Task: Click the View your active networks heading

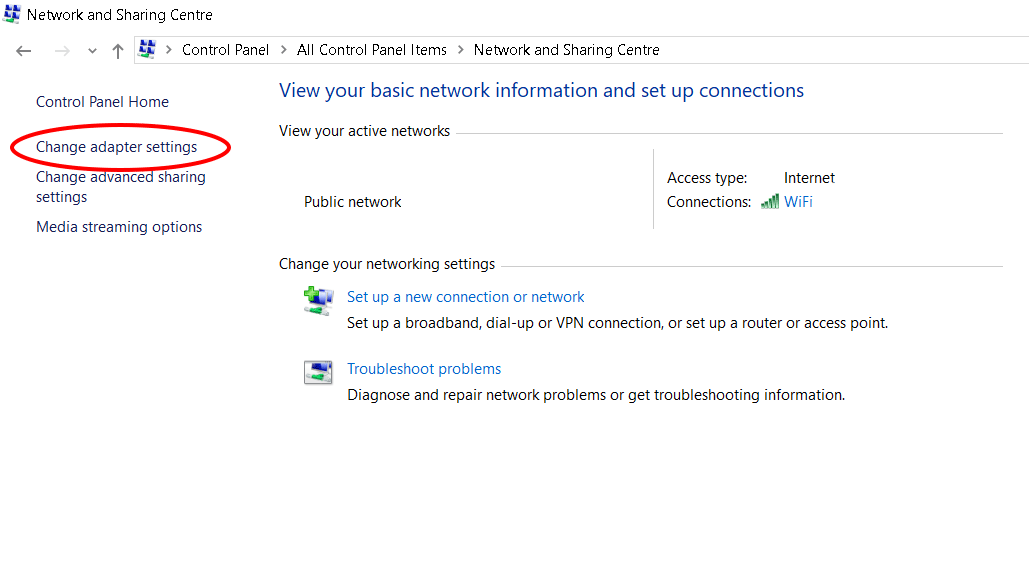Action: [x=364, y=131]
